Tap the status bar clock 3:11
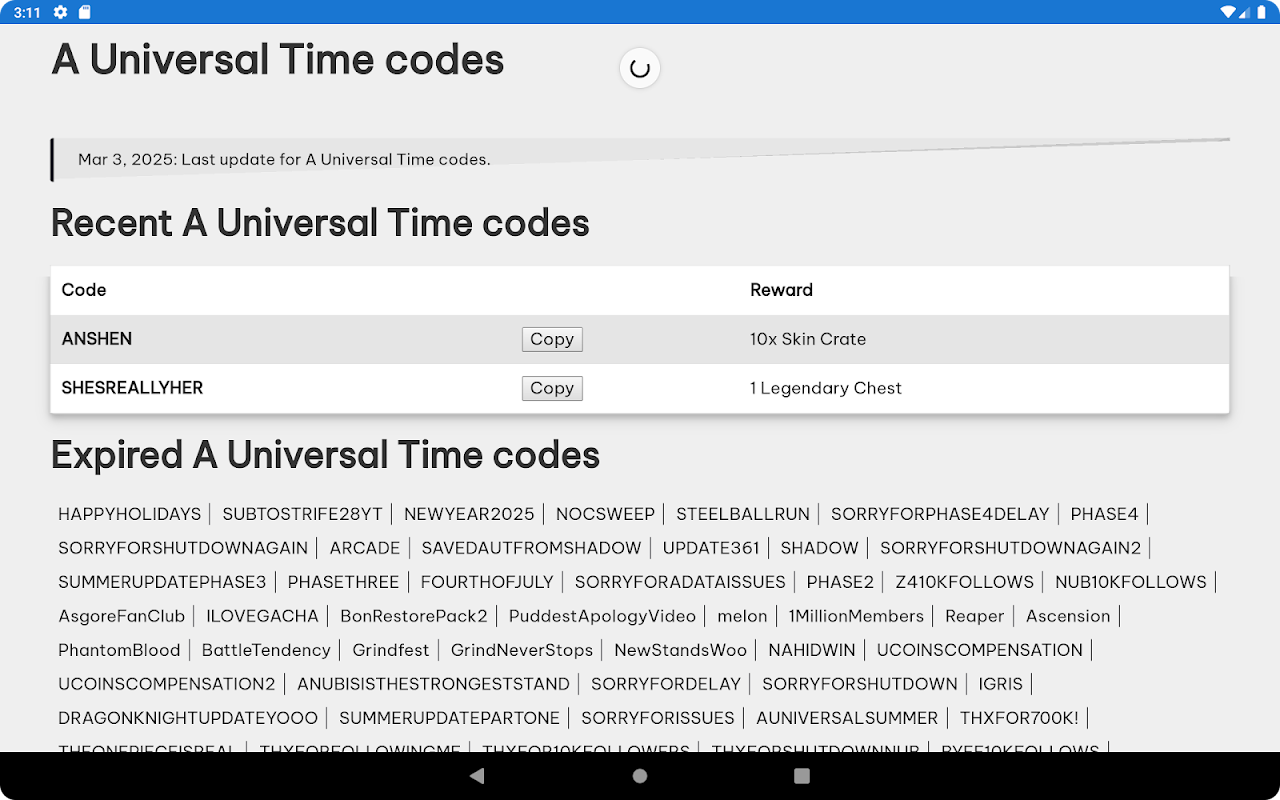Image resolution: width=1280 pixels, height=800 pixels. pyautogui.click(x=28, y=12)
